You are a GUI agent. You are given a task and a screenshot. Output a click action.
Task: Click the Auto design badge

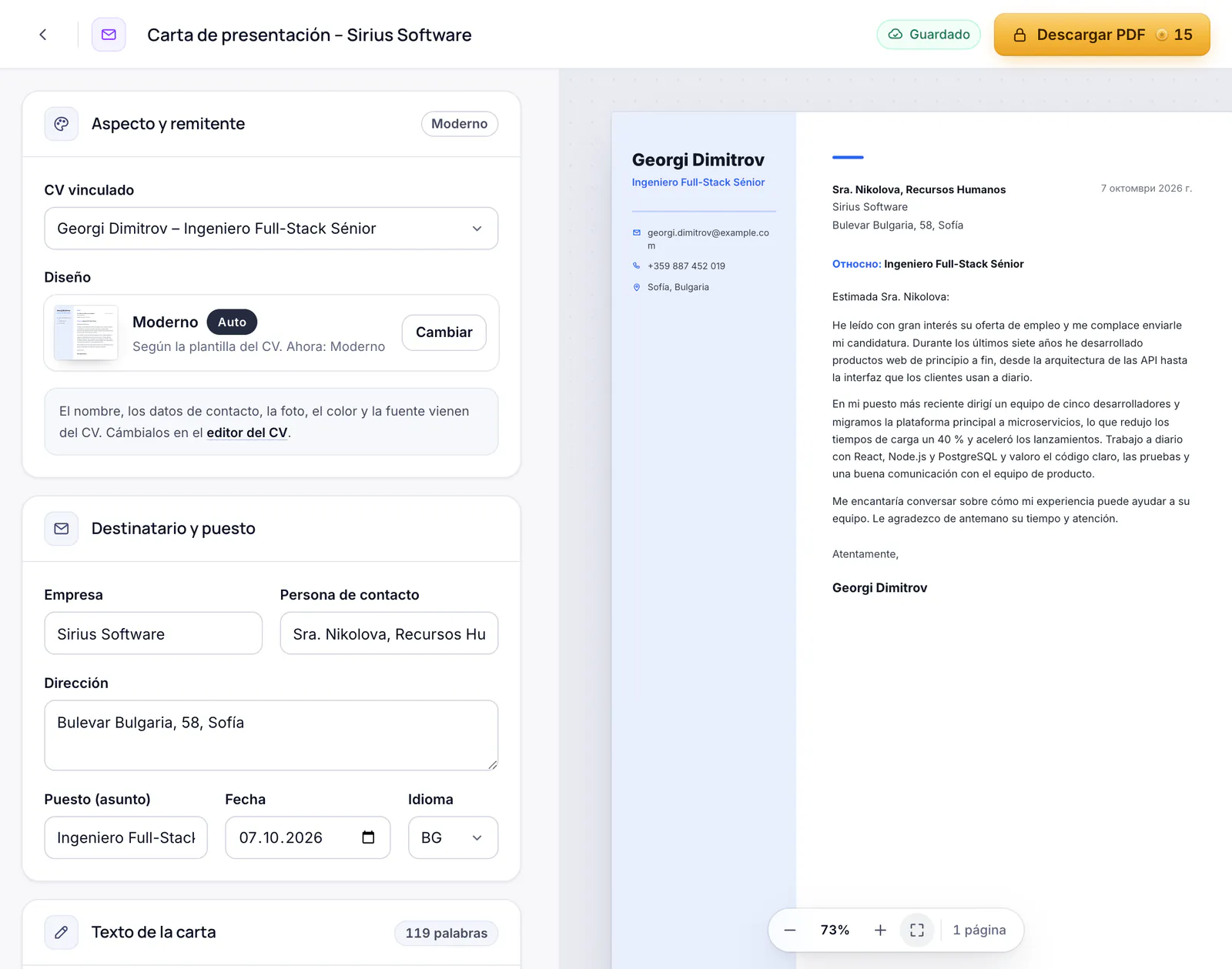(x=232, y=322)
